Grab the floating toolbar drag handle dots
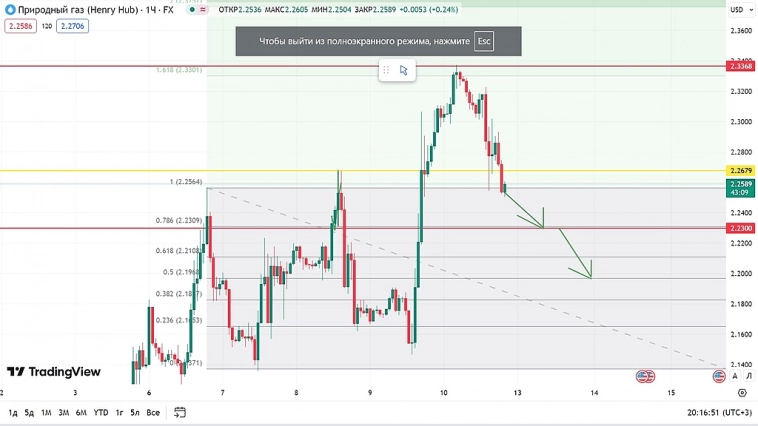Viewport: 758px width, 426px height. click(x=386, y=71)
